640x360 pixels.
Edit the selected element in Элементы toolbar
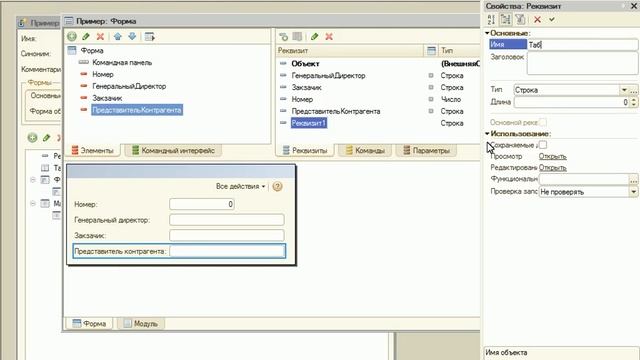click(86, 37)
